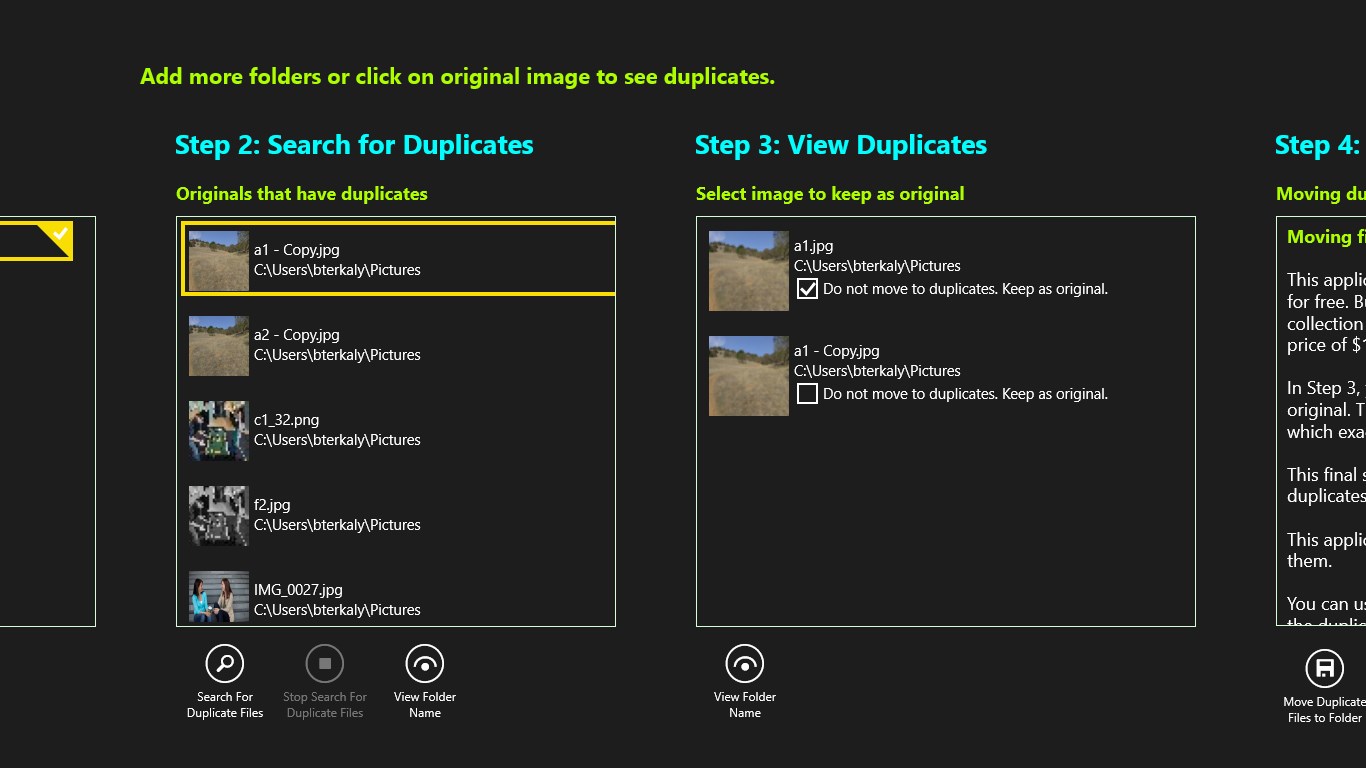Click the a2 - Copy.jpg image thumbnail
This screenshot has height=768, width=1366.
(x=219, y=344)
